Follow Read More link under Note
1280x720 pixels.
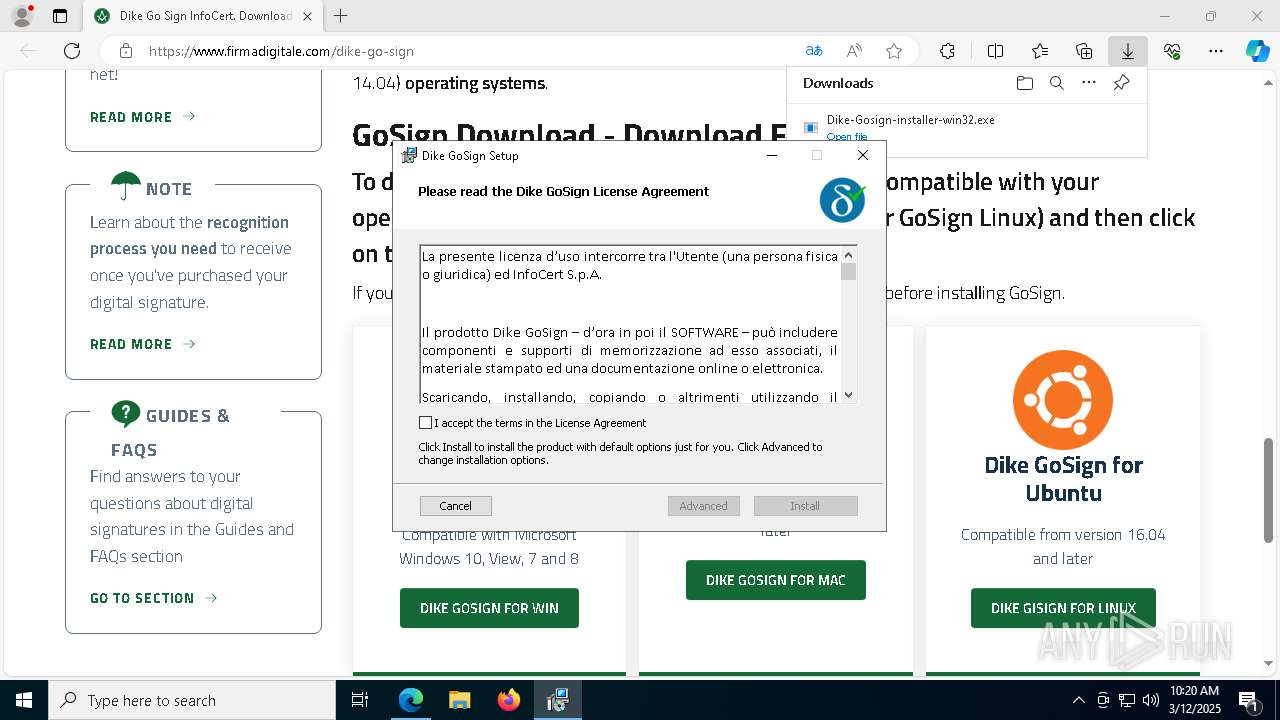(x=142, y=344)
